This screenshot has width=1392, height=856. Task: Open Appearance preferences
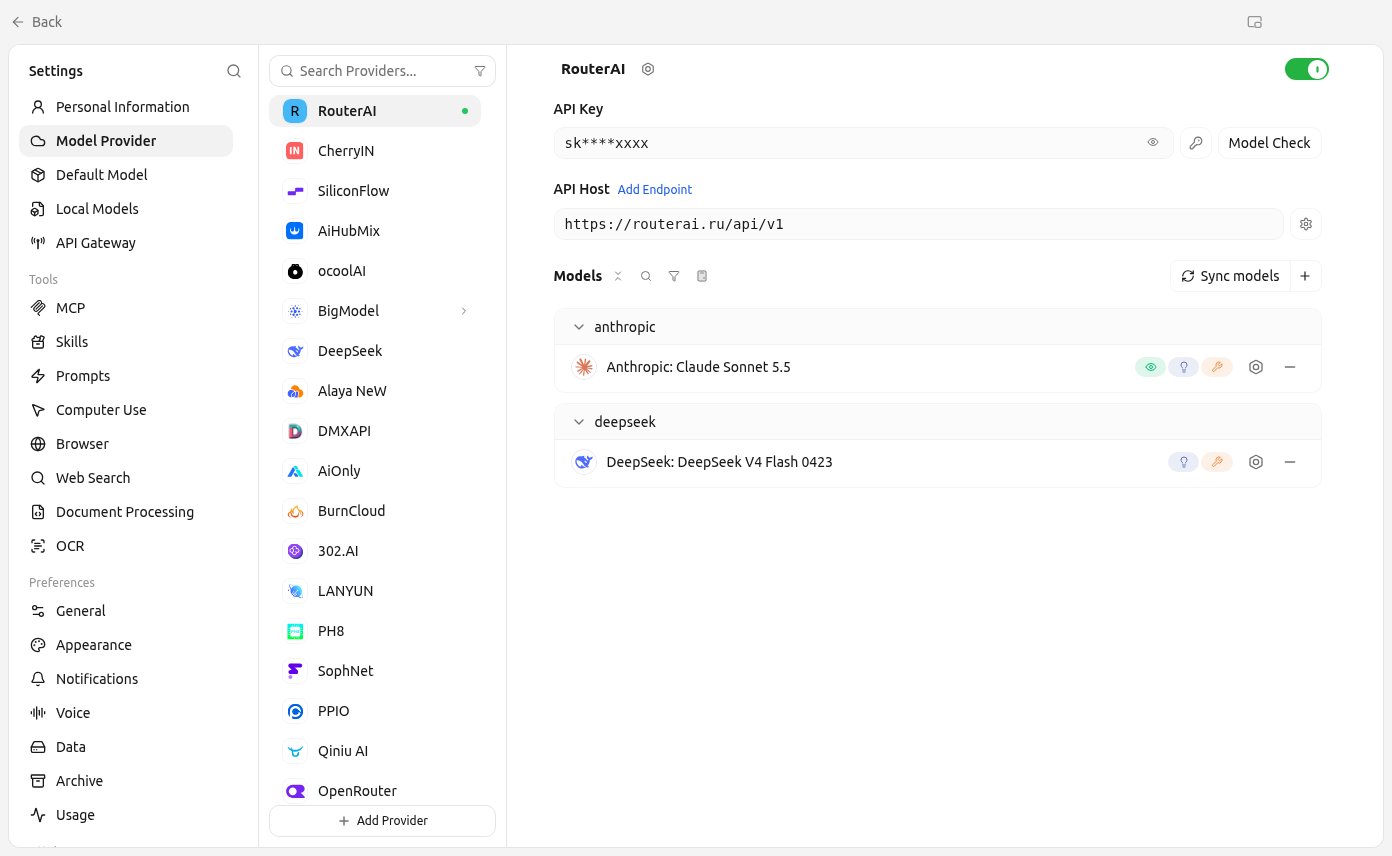(x=126, y=645)
